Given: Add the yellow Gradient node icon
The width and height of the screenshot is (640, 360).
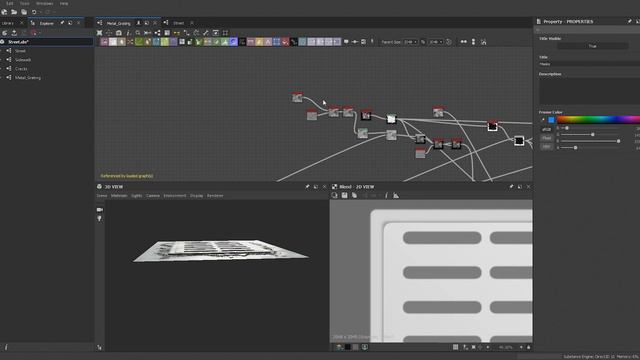Looking at the screenshot, I should click(259, 42).
